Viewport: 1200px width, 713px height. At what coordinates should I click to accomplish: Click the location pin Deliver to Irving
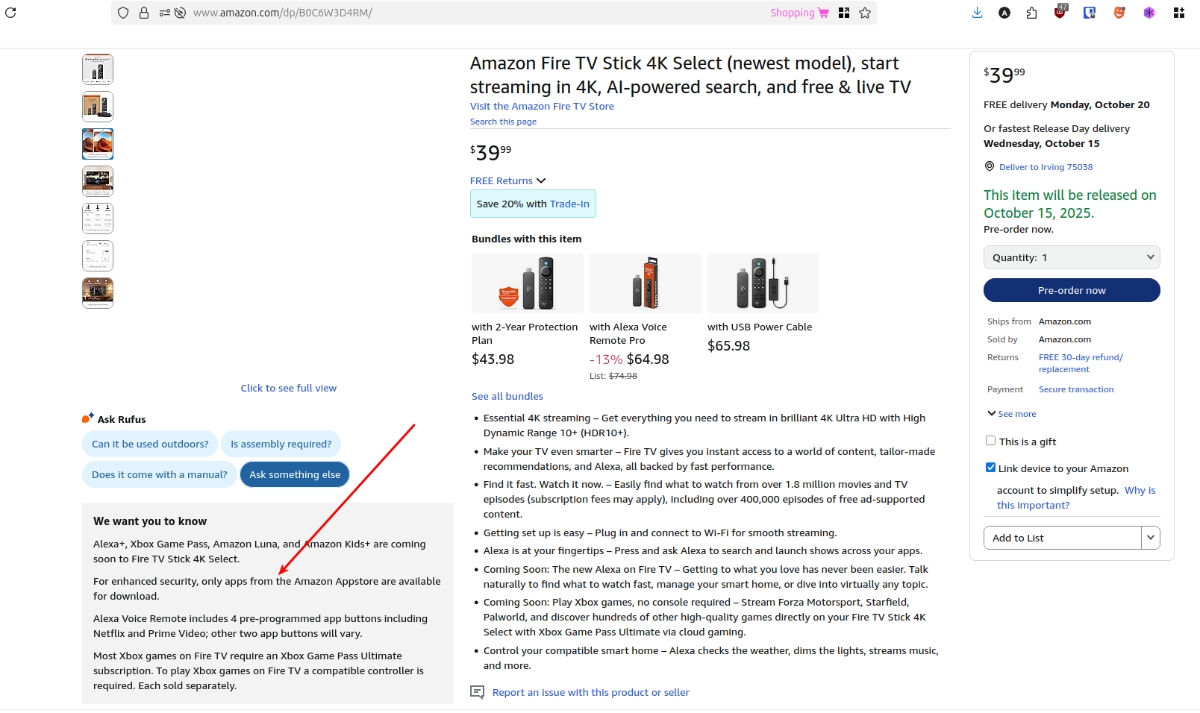(x=989, y=167)
